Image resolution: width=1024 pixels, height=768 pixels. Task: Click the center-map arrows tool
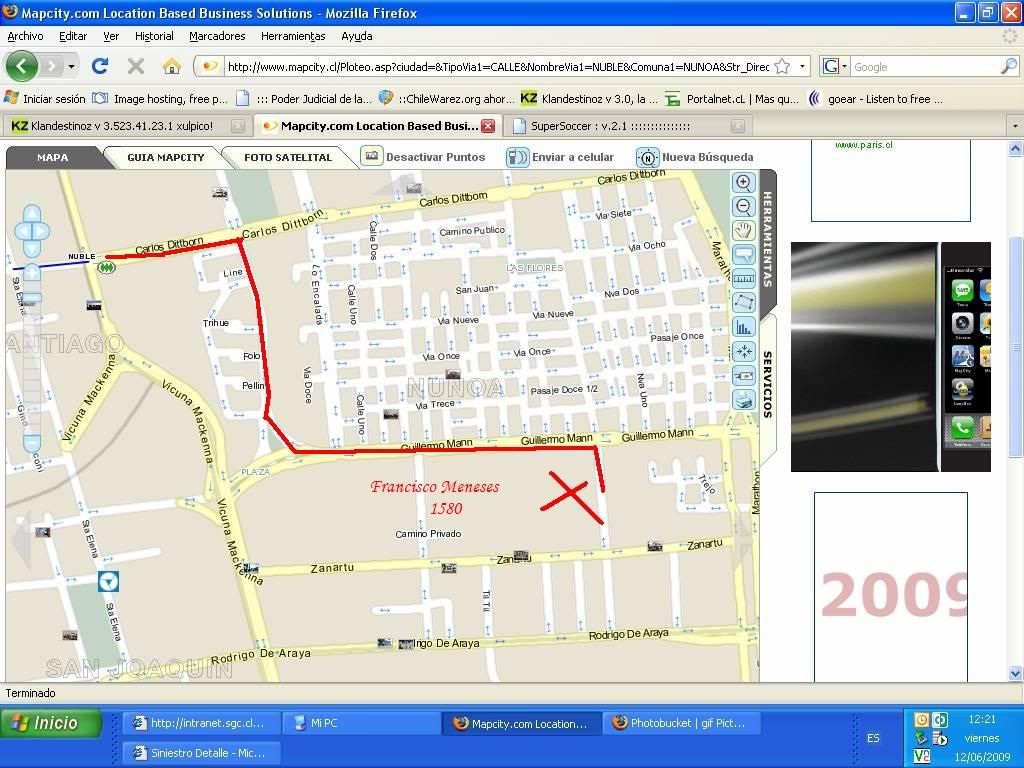(x=744, y=351)
